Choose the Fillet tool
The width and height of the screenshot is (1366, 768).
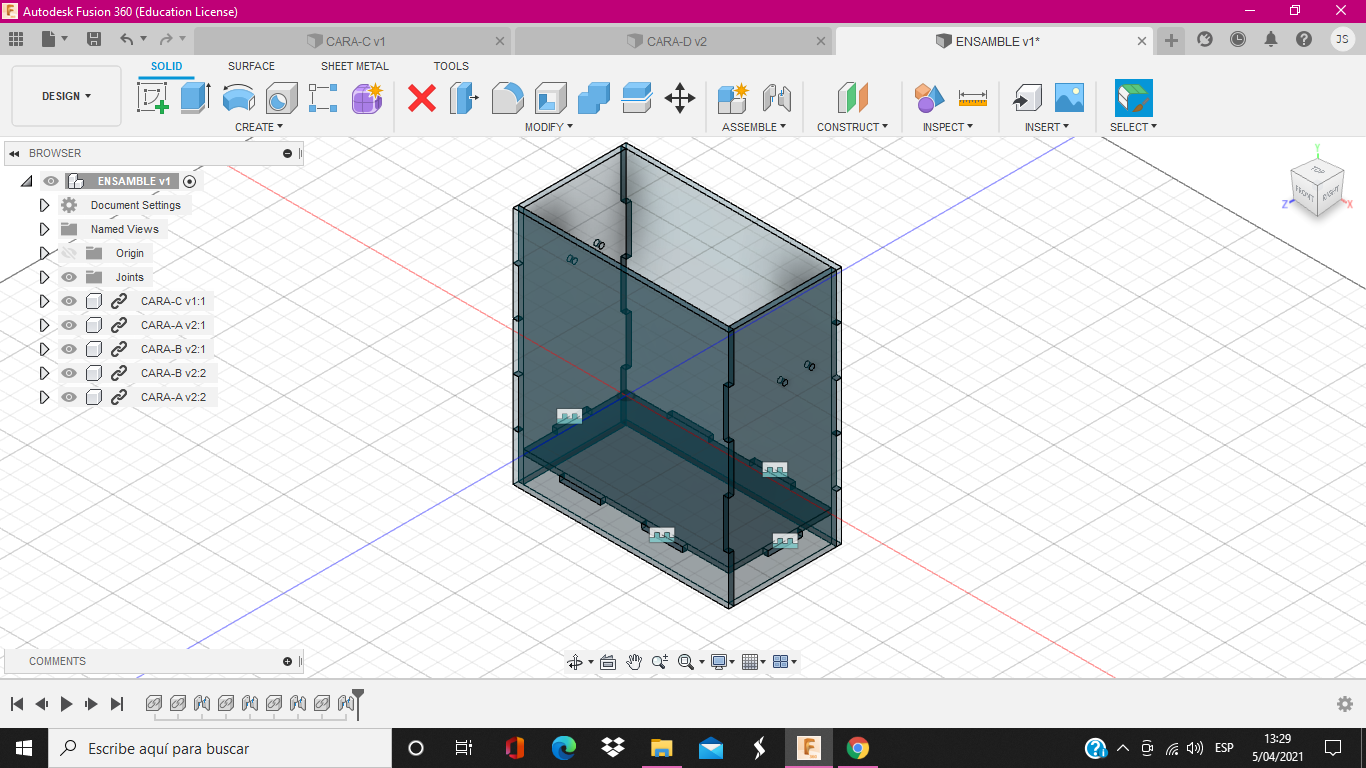pyautogui.click(x=508, y=98)
